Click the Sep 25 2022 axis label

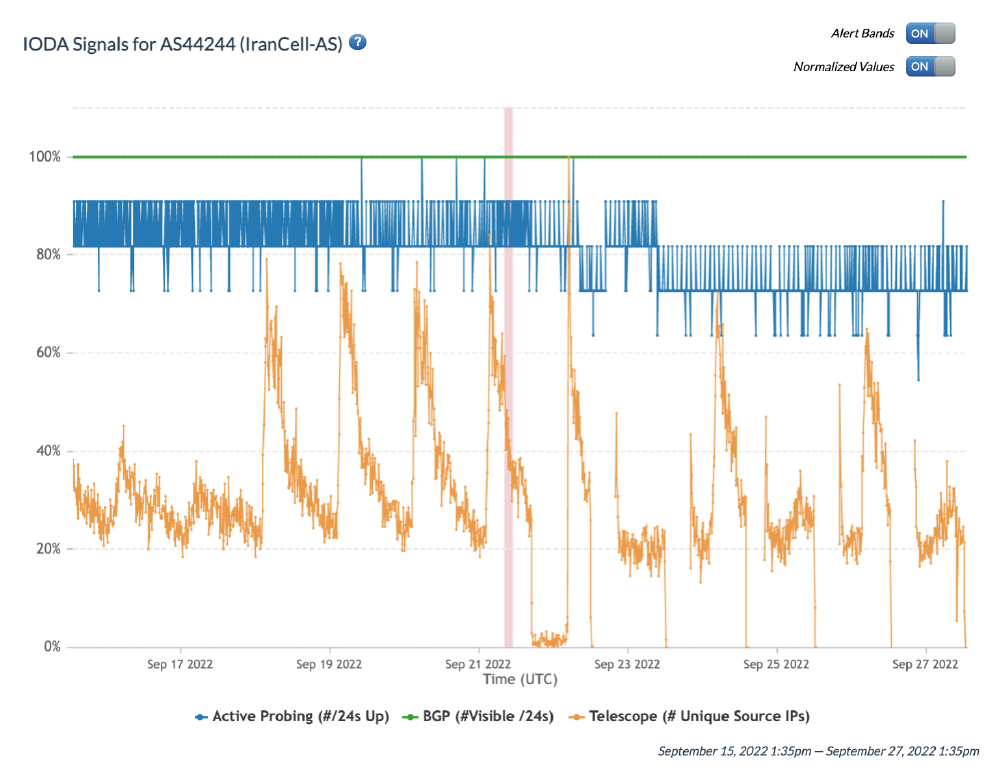(x=776, y=664)
